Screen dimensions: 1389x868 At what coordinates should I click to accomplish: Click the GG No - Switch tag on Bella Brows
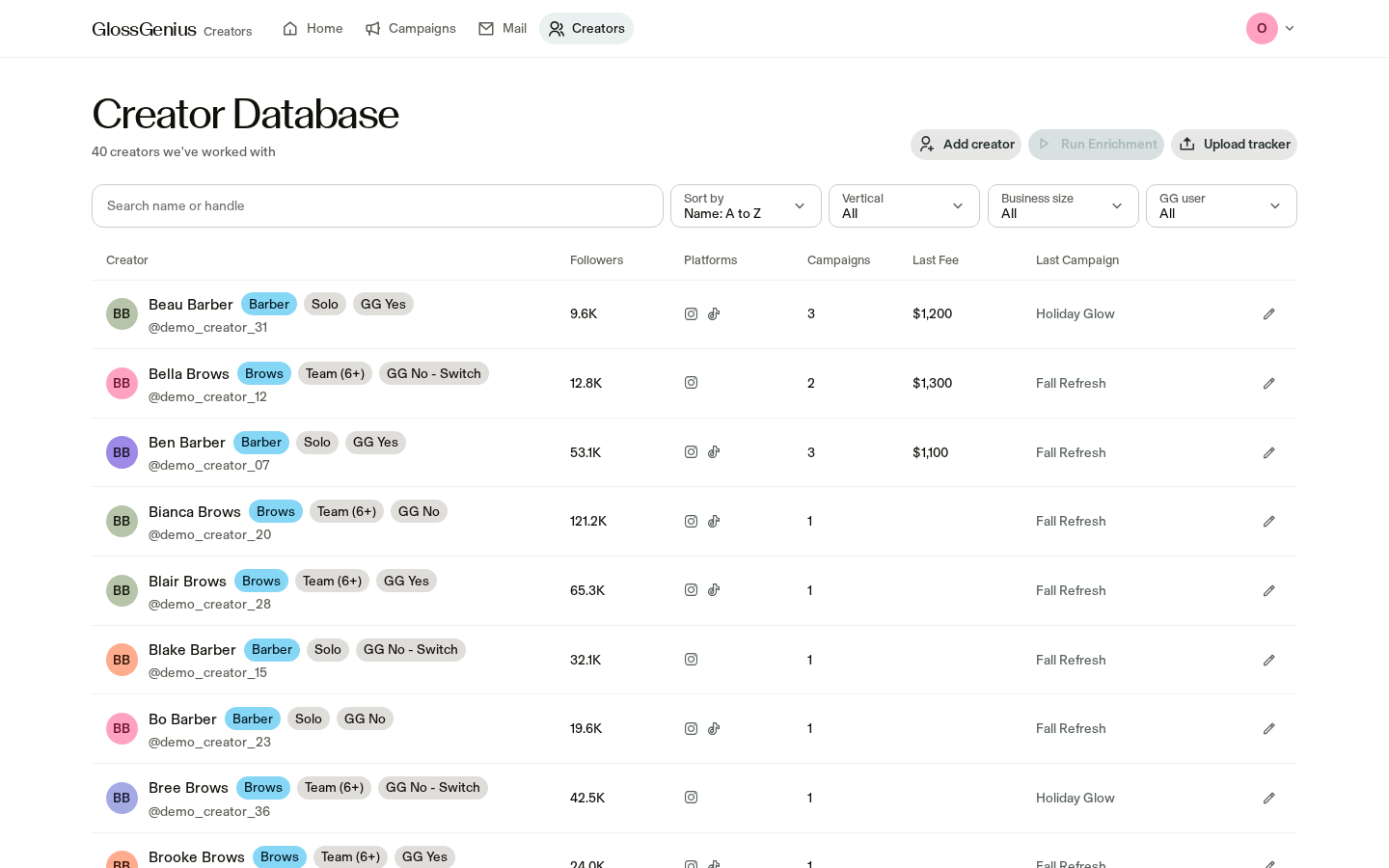click(x=434, y=373)
